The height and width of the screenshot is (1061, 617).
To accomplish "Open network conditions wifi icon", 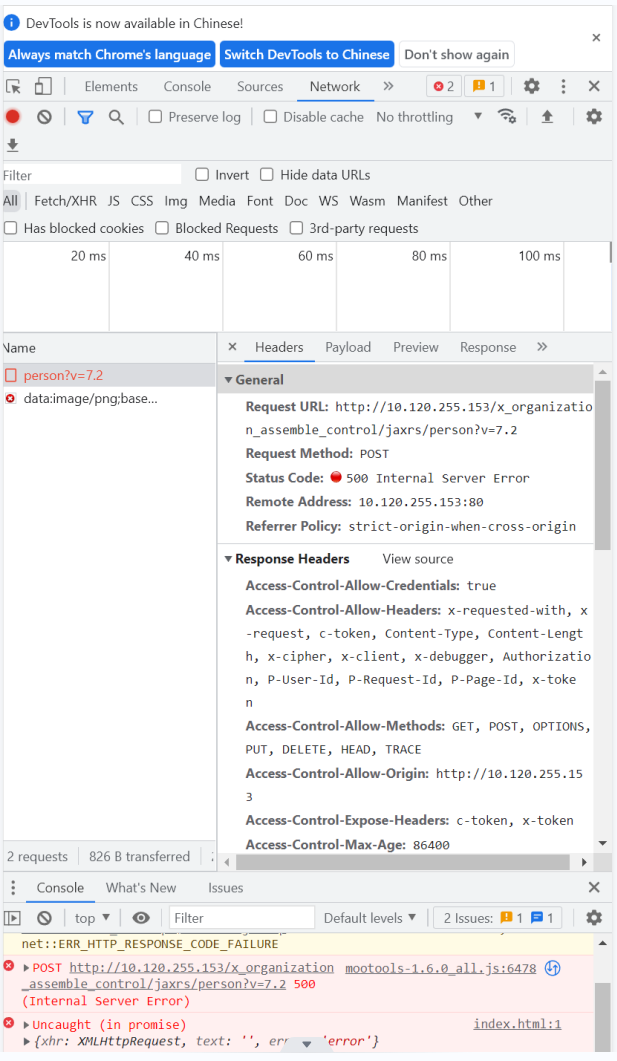I will (507, 116).
